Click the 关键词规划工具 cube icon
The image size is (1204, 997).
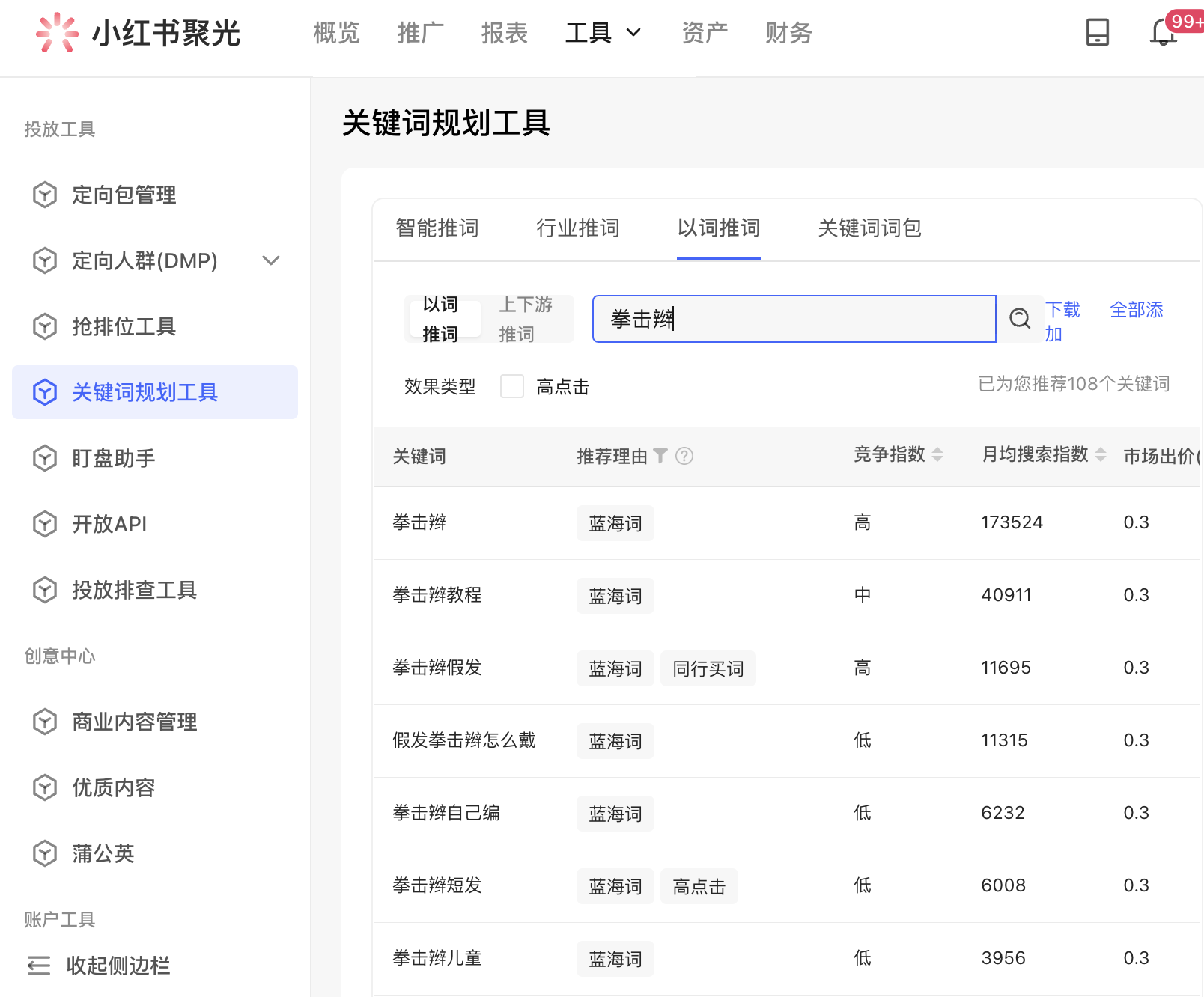(45, 392)
